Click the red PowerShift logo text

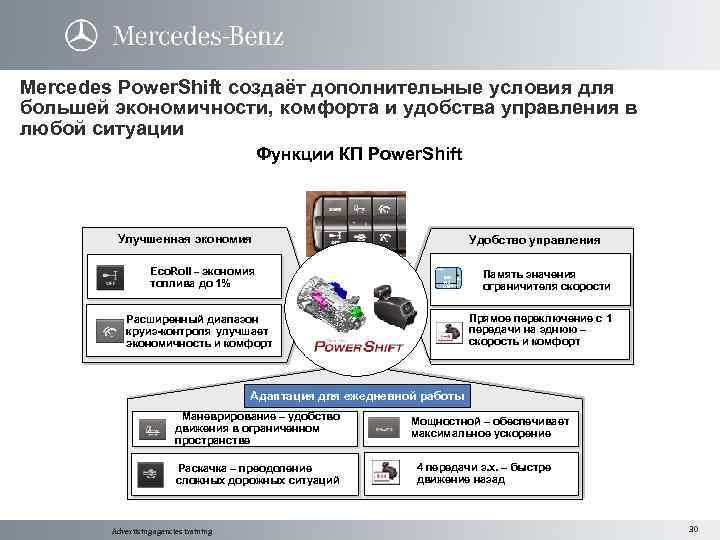pos(359,346)
